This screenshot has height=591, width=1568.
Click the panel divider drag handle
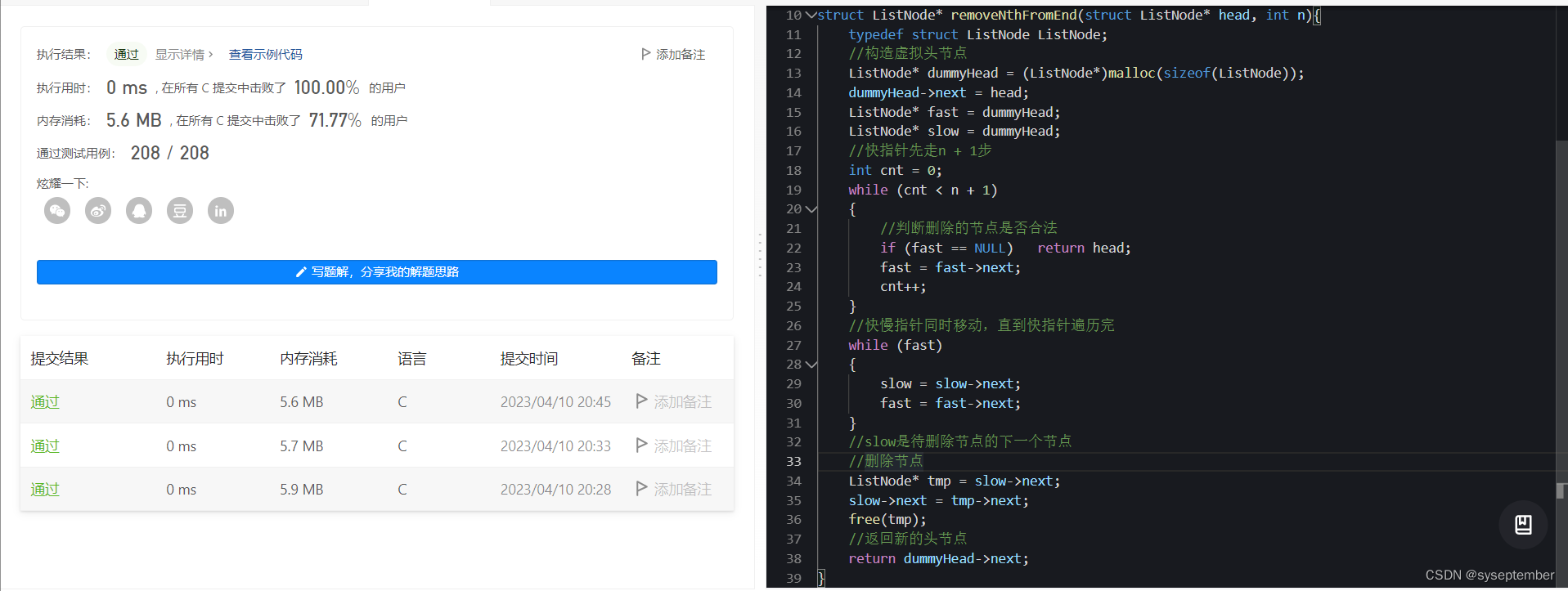coord(760,255)
